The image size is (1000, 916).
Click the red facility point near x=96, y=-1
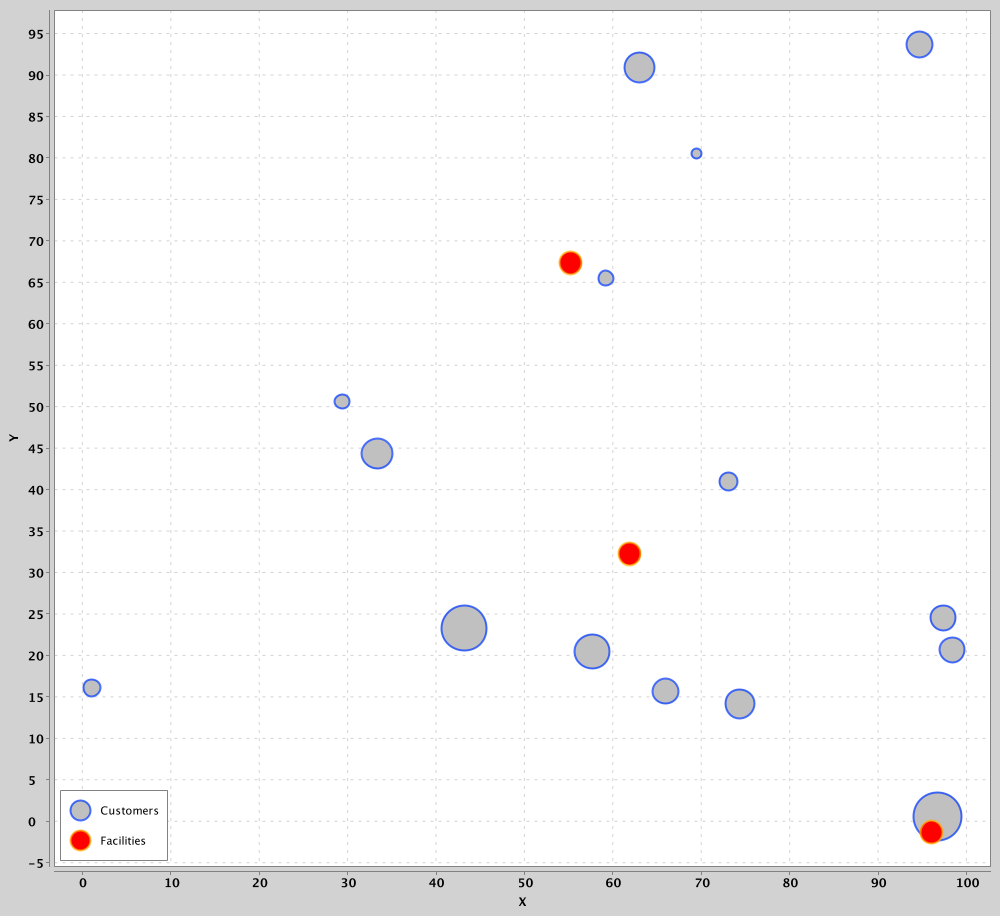pyautogui.click(x=931, y=832)
